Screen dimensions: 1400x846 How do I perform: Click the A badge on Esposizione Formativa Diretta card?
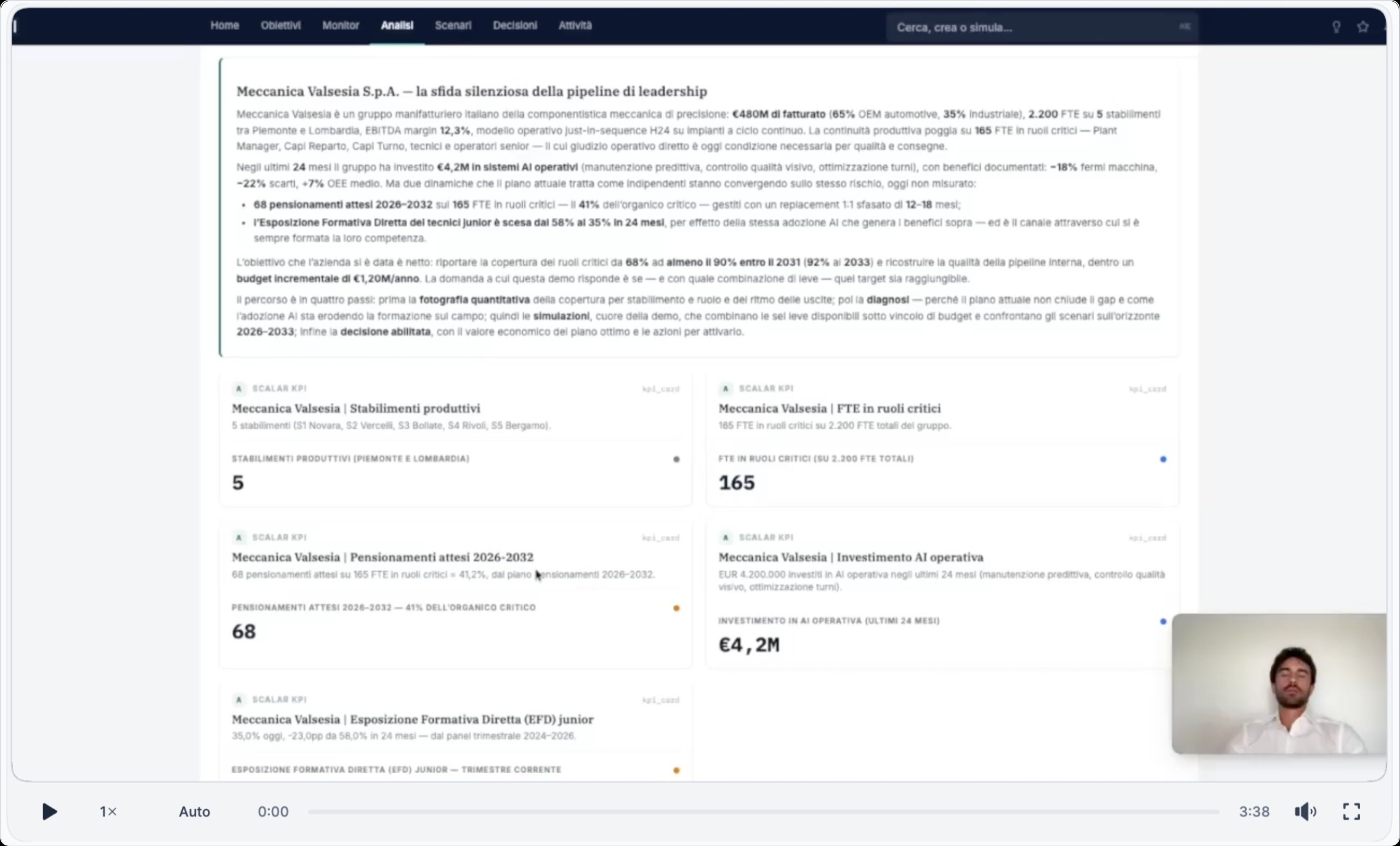[239, 700]
